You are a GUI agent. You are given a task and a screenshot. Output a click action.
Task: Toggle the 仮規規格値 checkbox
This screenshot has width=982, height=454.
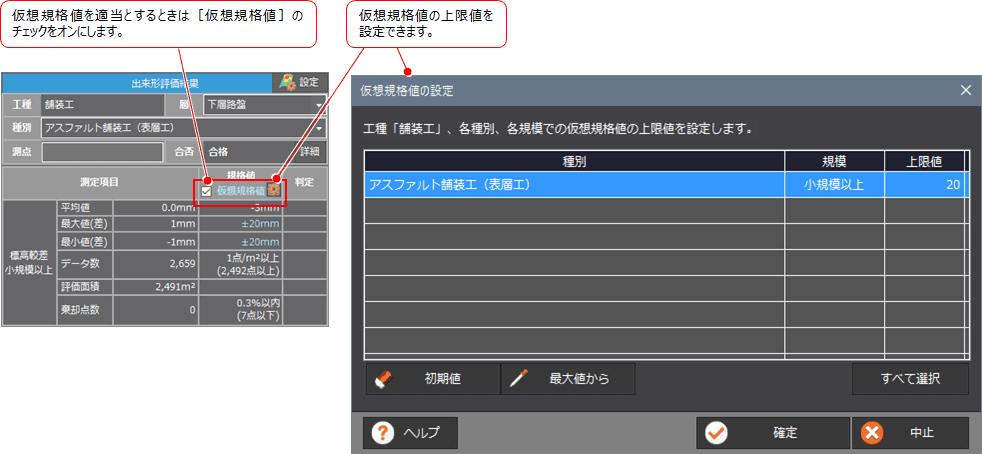[207, 191]
